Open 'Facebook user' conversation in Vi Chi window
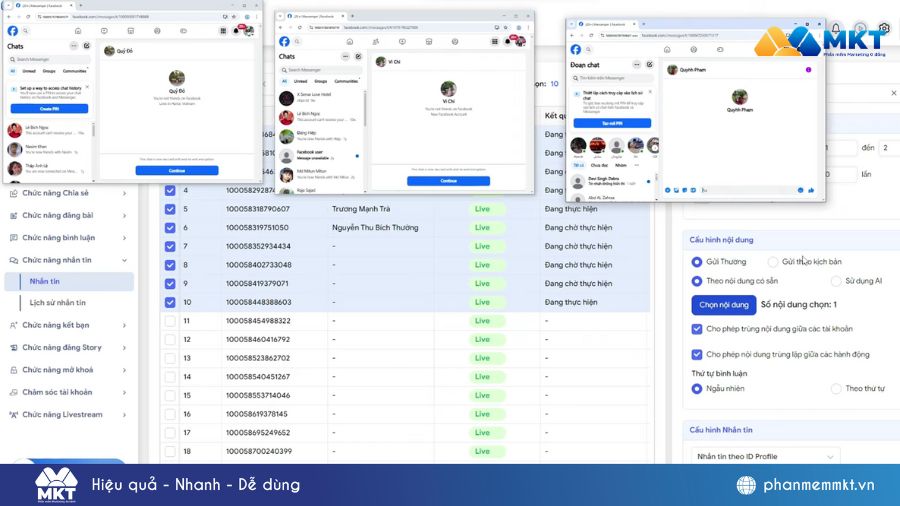This screenshot has height=506, width=900. [321, 155]
